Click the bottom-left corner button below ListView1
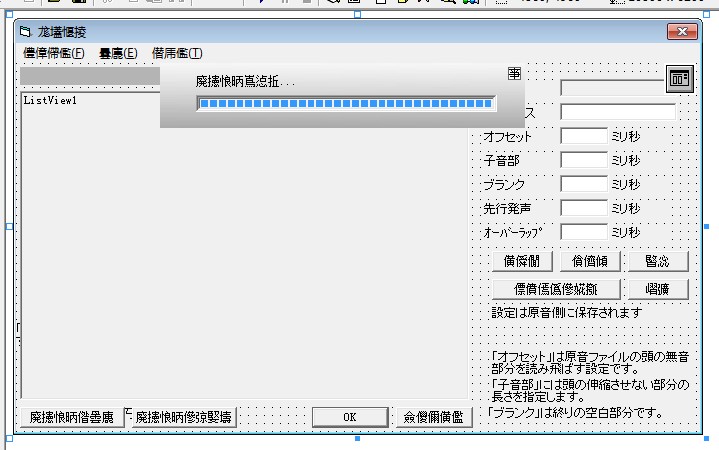Viewport: 719px width, 450px height. coord(72,417)
